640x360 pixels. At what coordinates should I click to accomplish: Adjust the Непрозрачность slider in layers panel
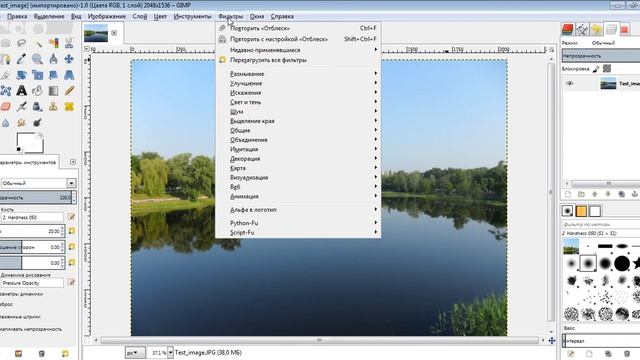(601, 56)
